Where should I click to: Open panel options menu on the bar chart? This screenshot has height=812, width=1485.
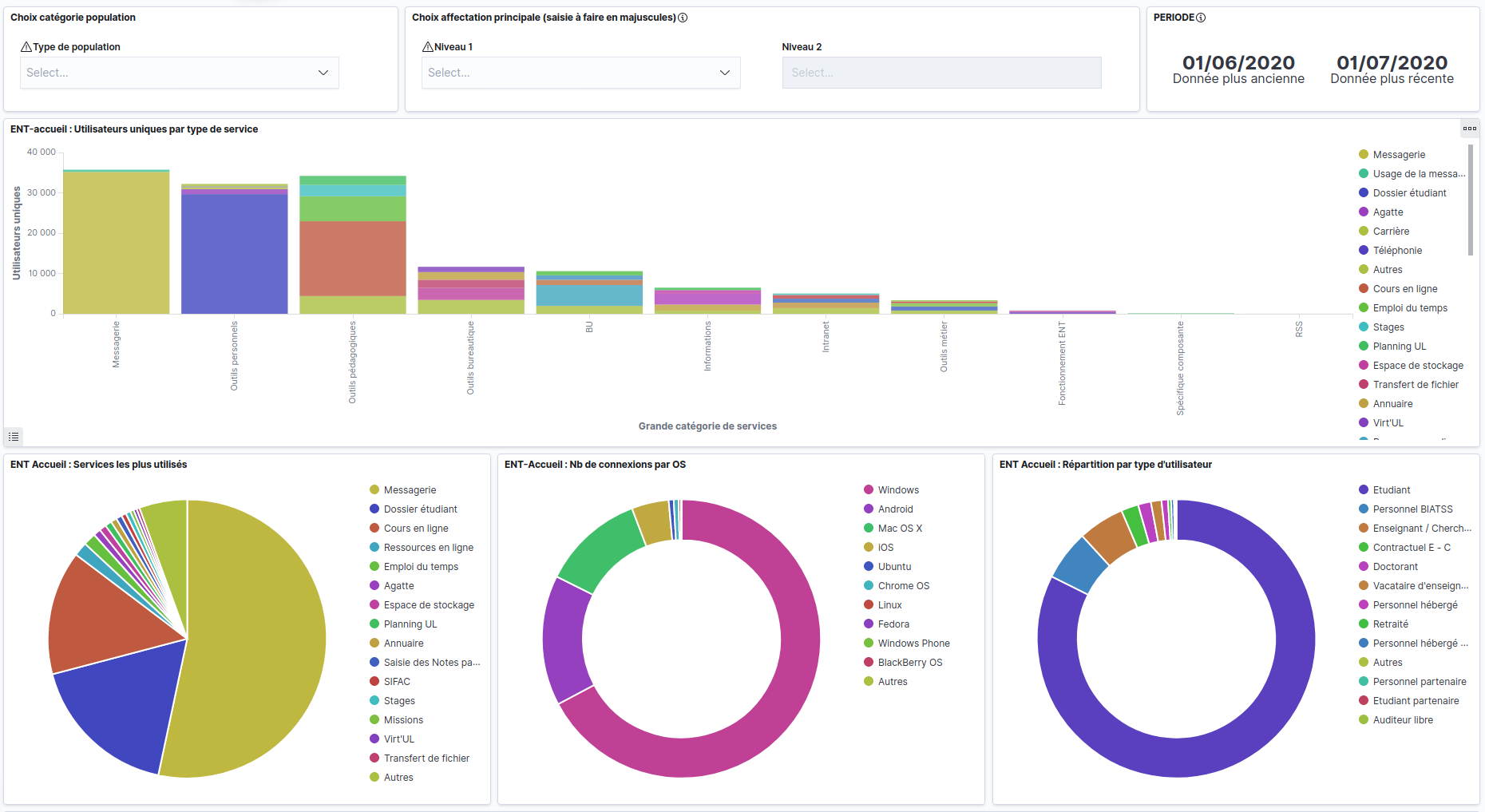1469,129
